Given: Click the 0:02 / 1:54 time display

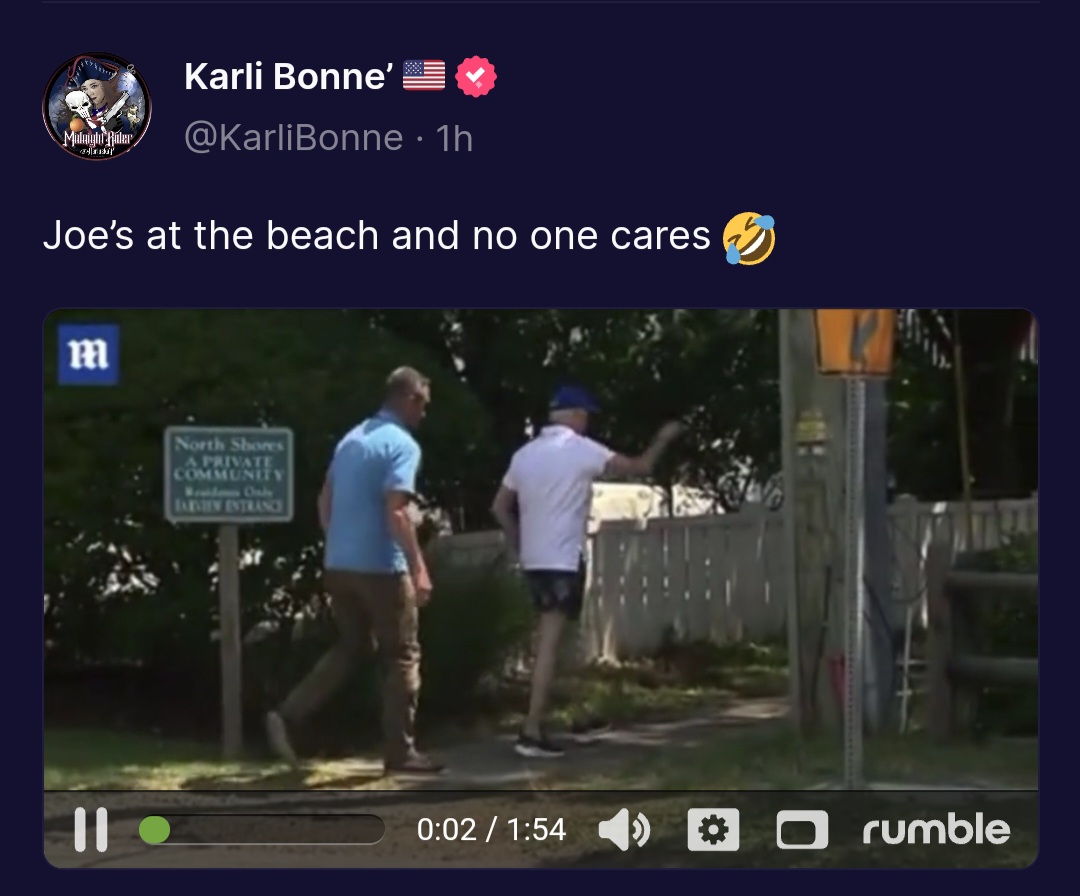Looking at the screenshot, I should pos(491,829).
